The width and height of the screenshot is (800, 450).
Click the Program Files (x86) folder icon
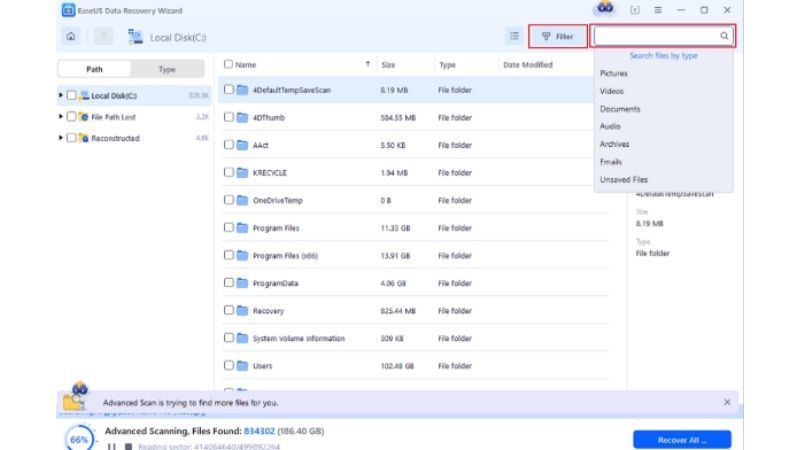coord(242,255)
